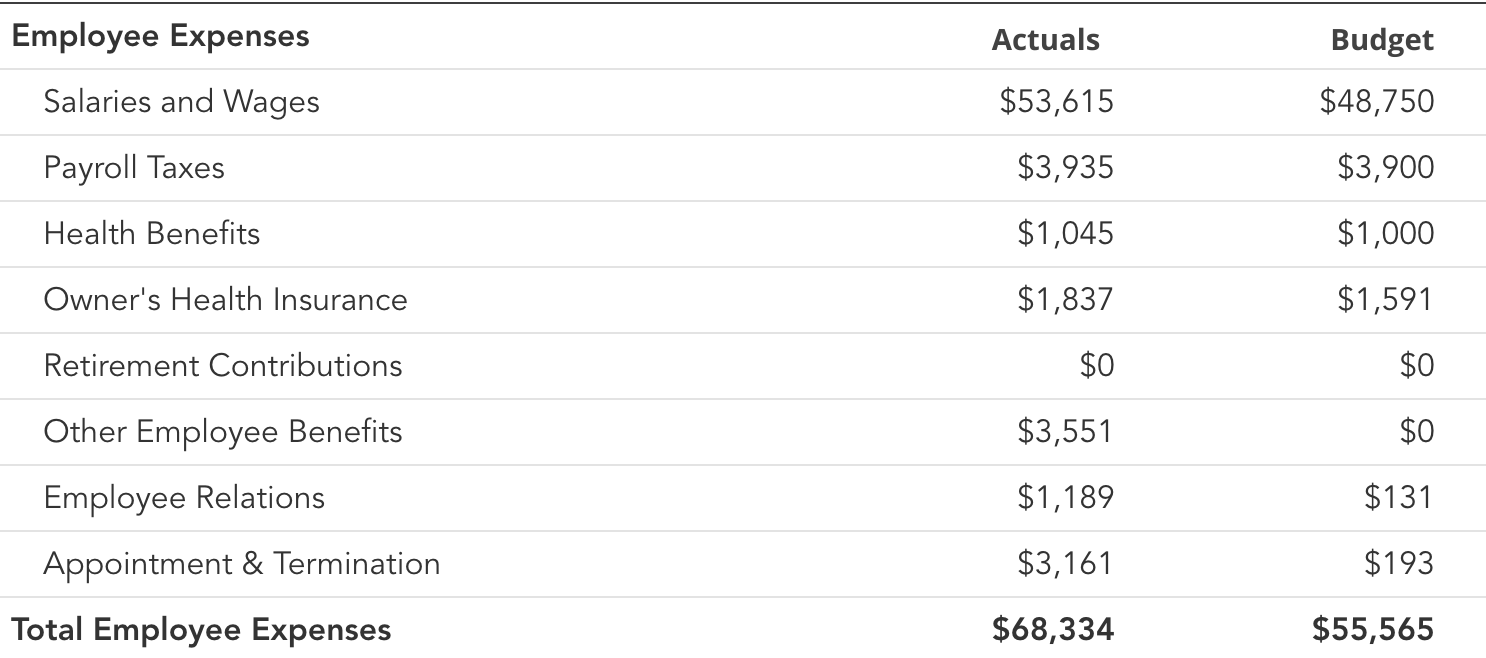Select the Salaries and Wages row label
The height and width of the screenshot is (658, 1486).
[x=181, y=102]
